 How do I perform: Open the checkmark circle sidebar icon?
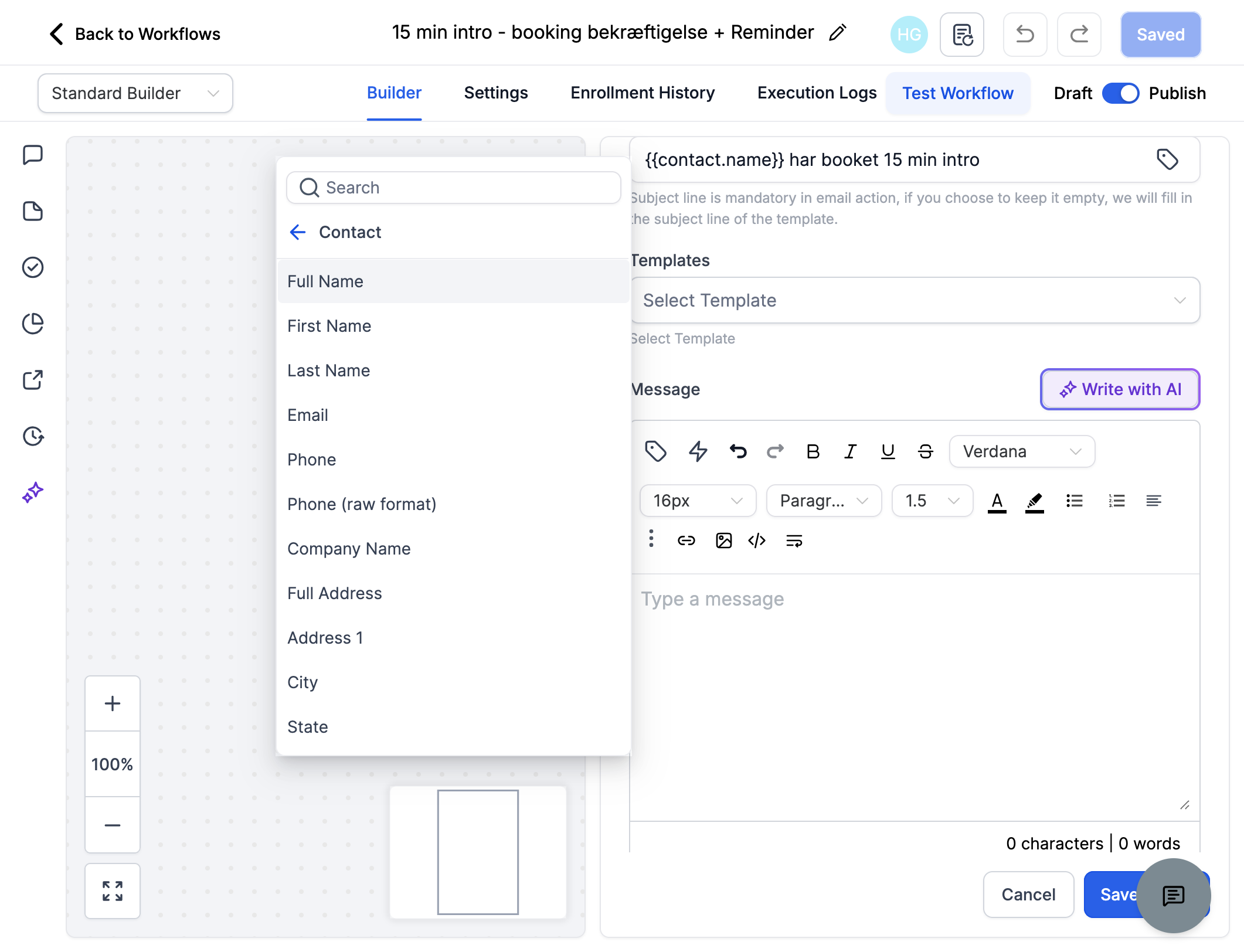point(33,267)
